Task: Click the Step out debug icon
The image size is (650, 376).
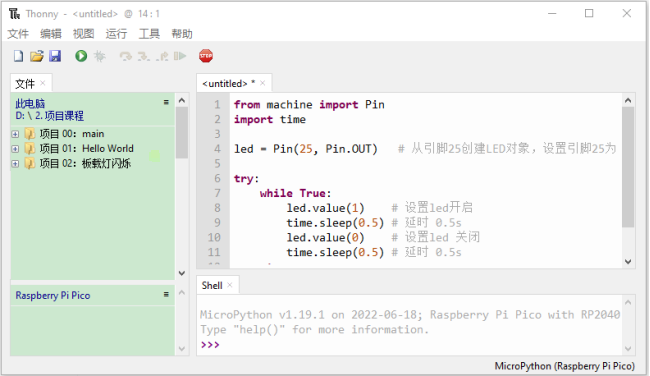Action: coord(162,56)
